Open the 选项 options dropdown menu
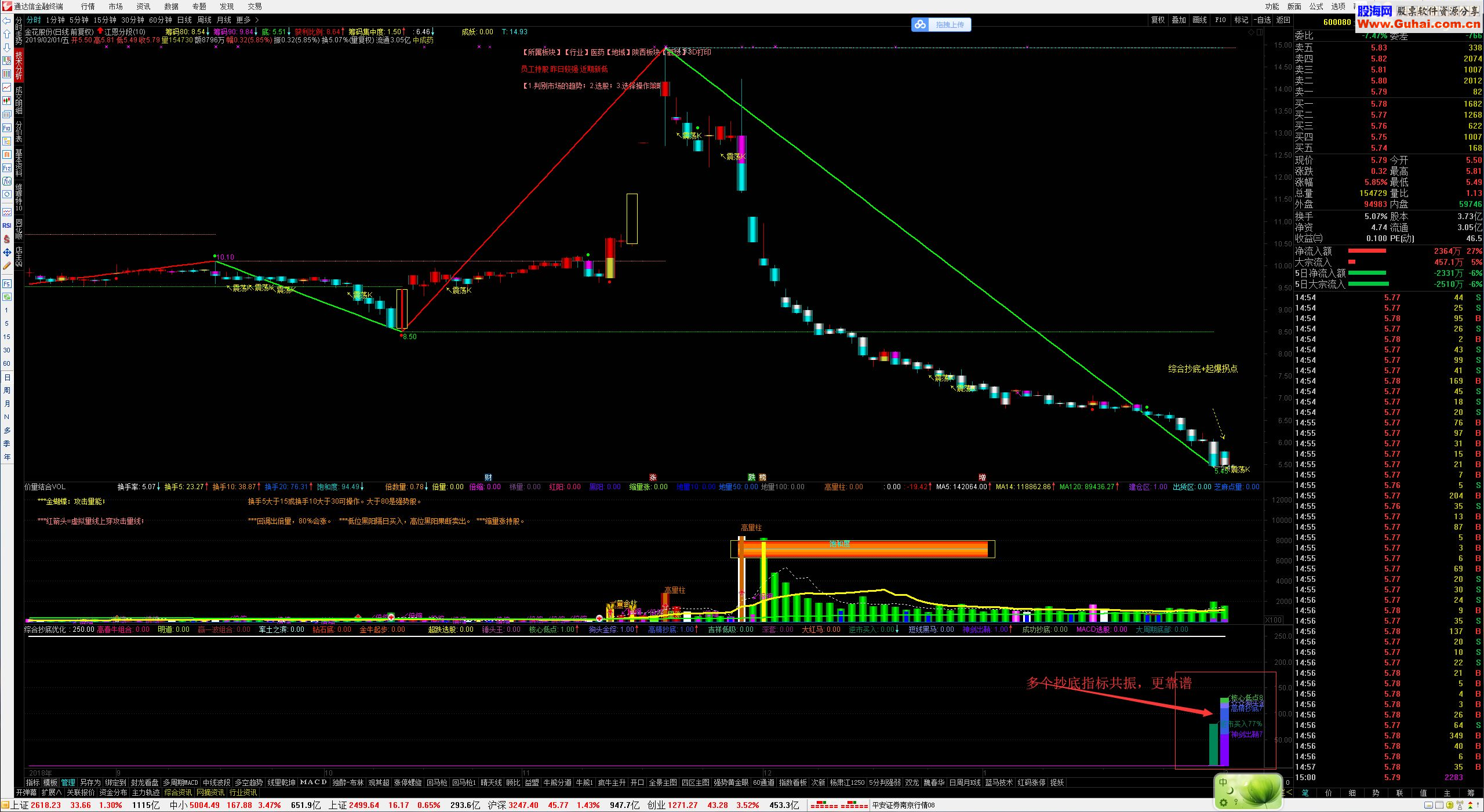 click(x=1338, y=6)
